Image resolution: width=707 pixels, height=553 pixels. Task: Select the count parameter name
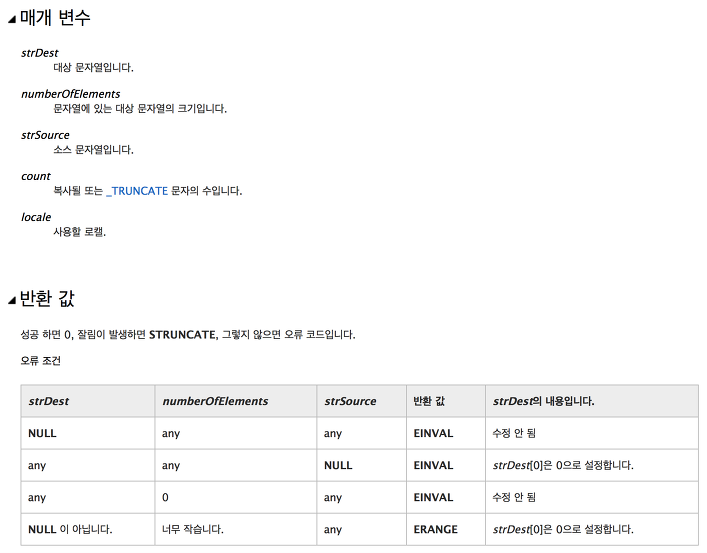tap(36, 176)
